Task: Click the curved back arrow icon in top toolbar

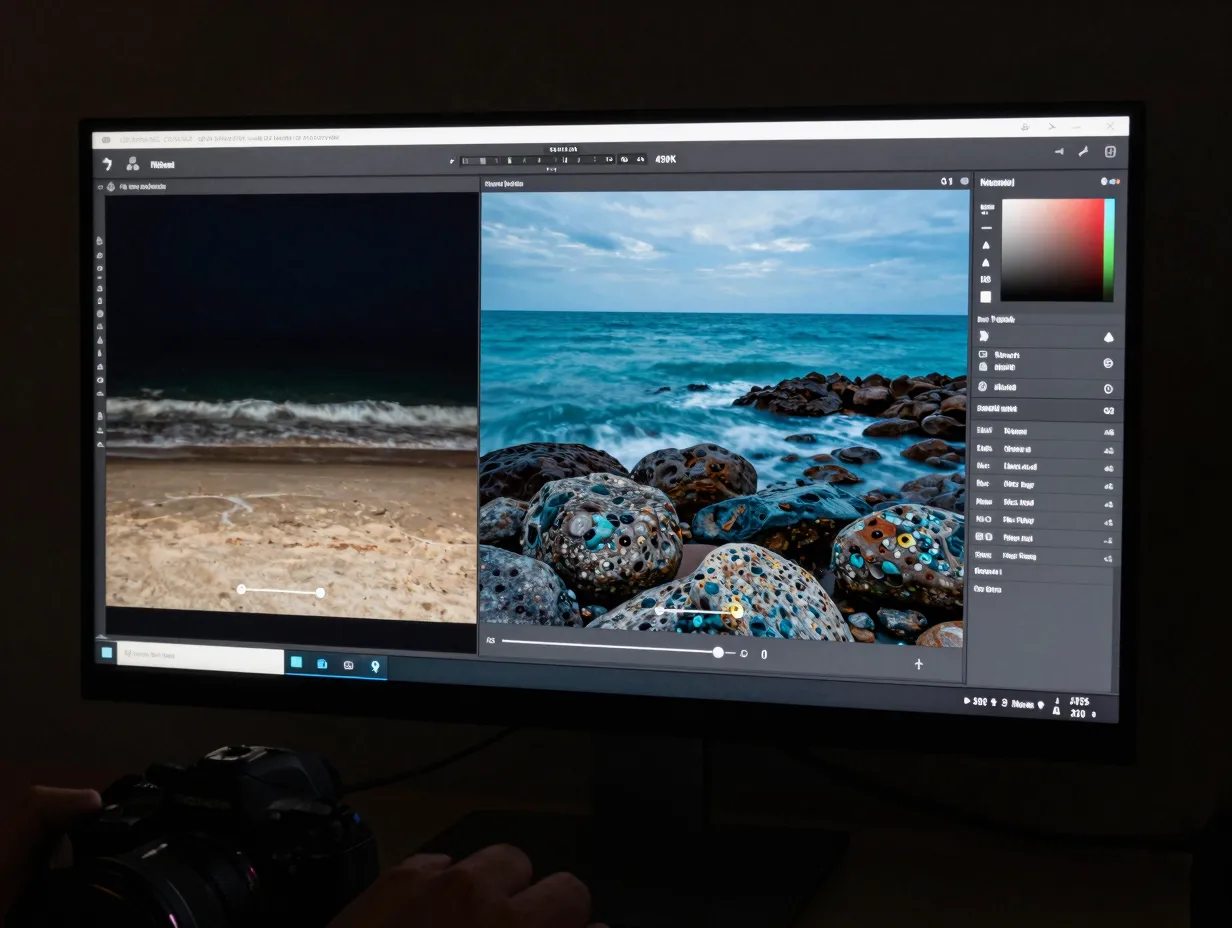Action: tap(107, 163)
